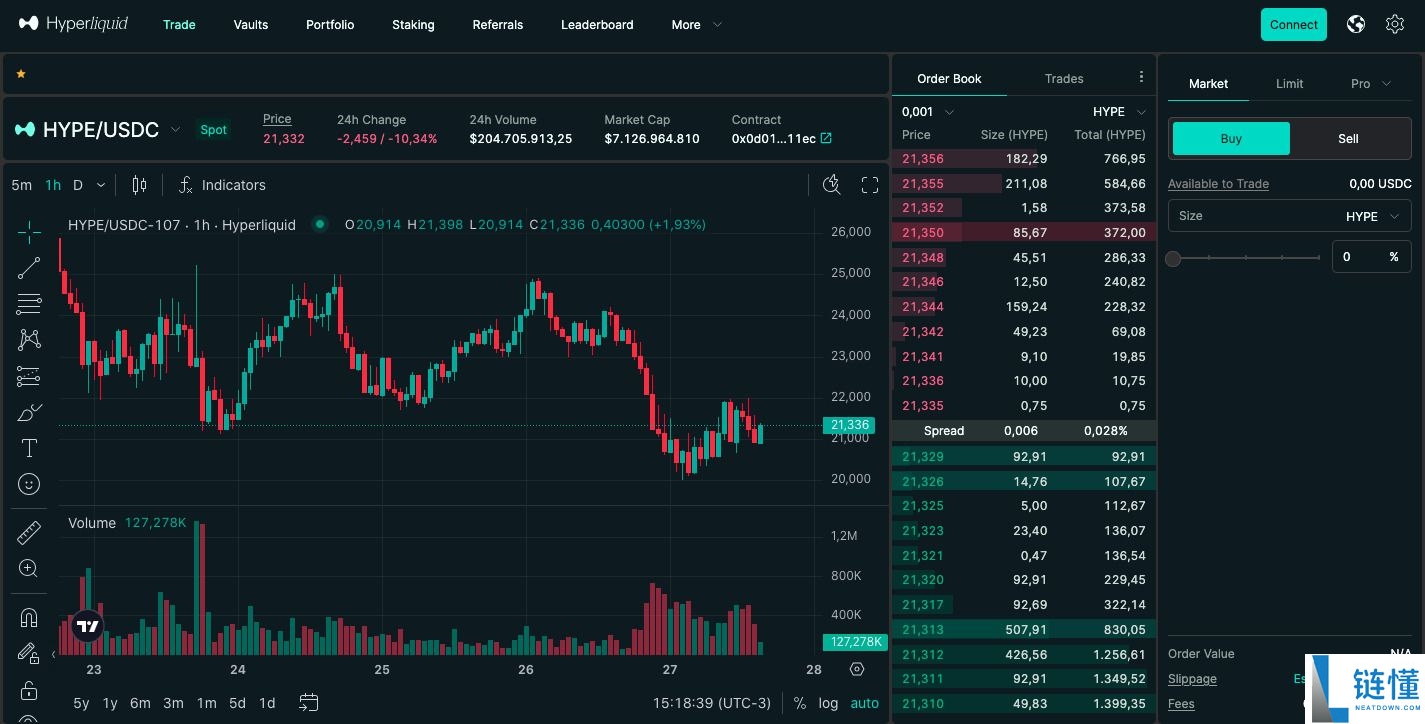Image resolution: width=1425 pixels, height=724 pixels.
Task: Click the percentage input box
Action: click(x=1371, y=257)
